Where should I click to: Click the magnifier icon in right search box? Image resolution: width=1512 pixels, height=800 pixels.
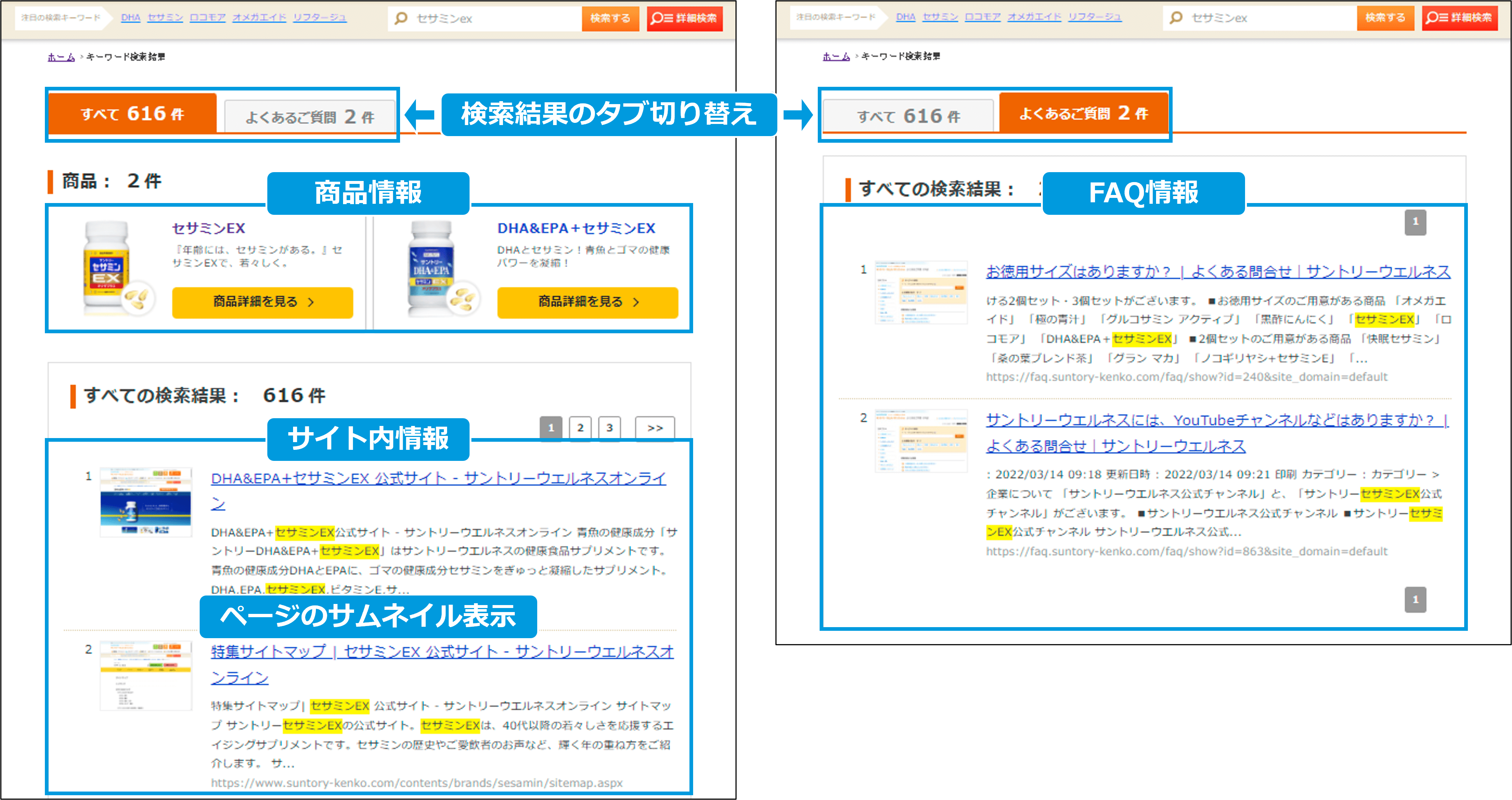coord(1176,18)
